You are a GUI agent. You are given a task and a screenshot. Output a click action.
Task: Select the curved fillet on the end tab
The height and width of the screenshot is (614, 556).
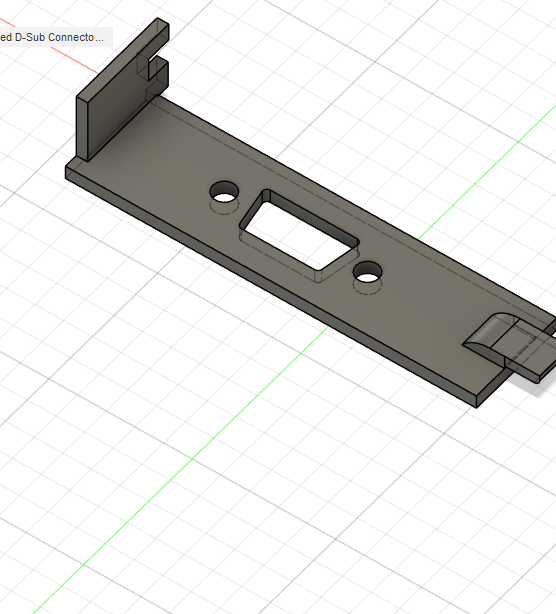pos(491,331)
